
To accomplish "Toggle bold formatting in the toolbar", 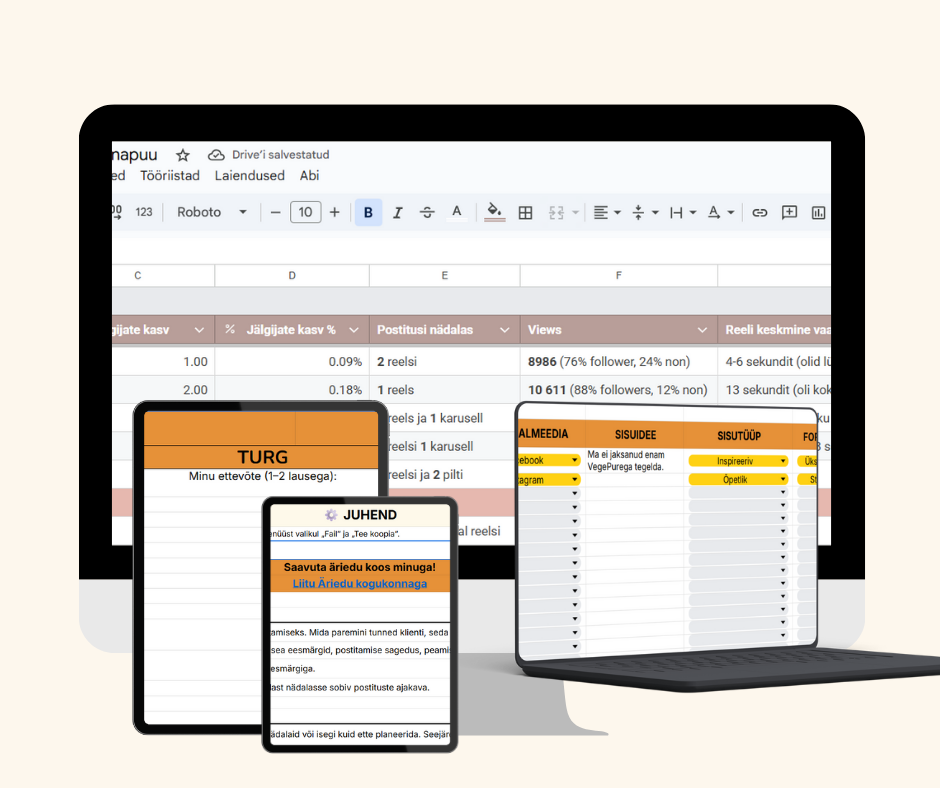I will tap(368, 212).
